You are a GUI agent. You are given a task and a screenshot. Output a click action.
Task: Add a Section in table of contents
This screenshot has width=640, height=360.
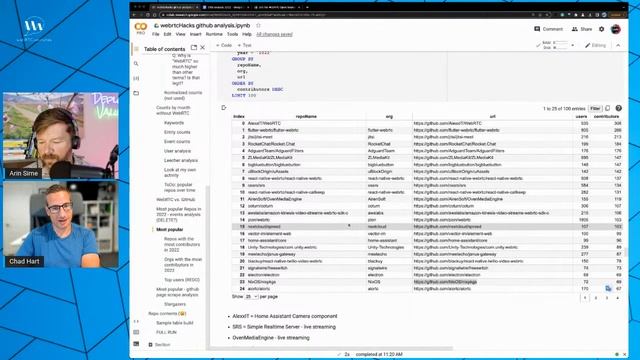(x=159, y=344)
